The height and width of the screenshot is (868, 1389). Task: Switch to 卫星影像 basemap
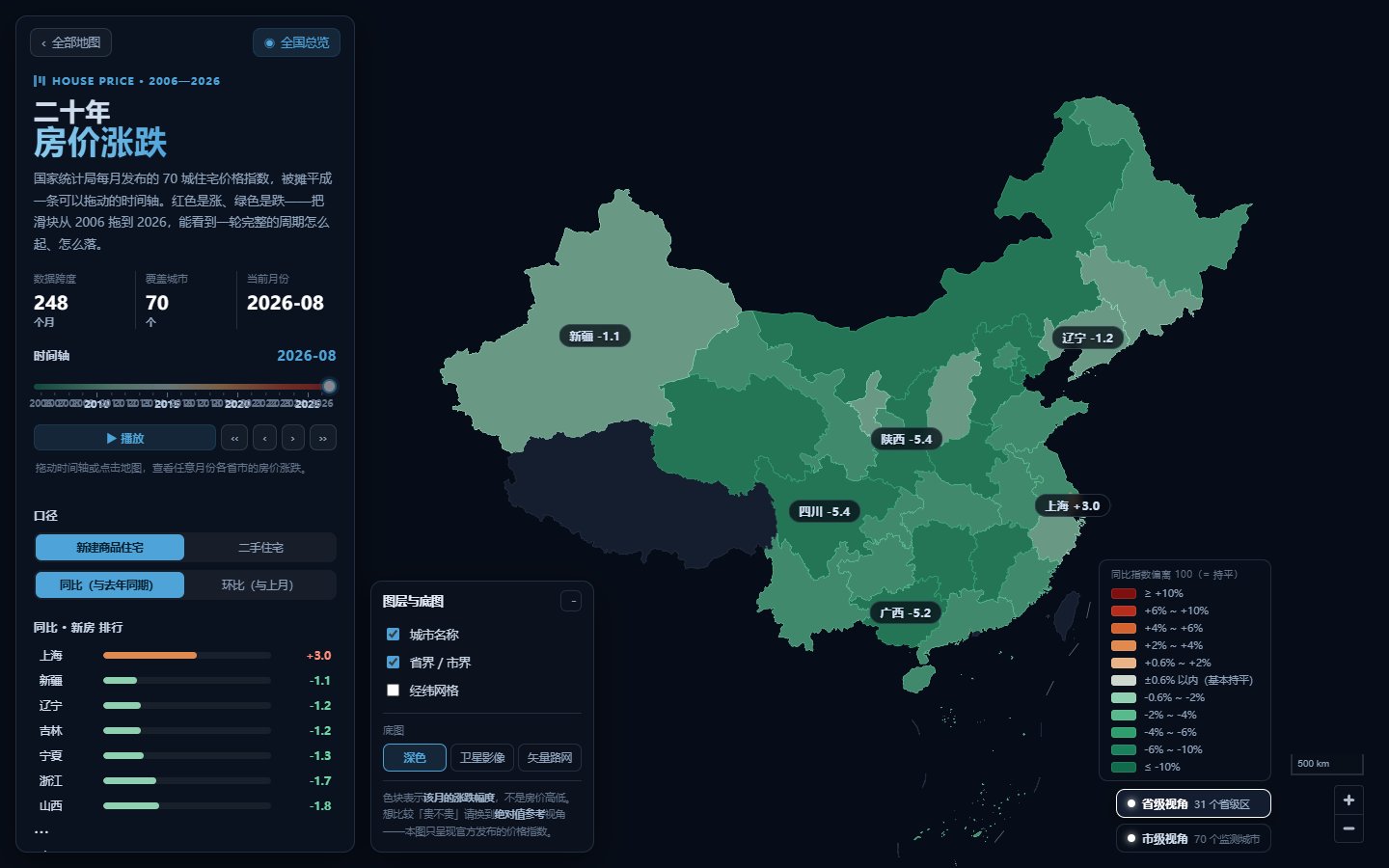482,757
